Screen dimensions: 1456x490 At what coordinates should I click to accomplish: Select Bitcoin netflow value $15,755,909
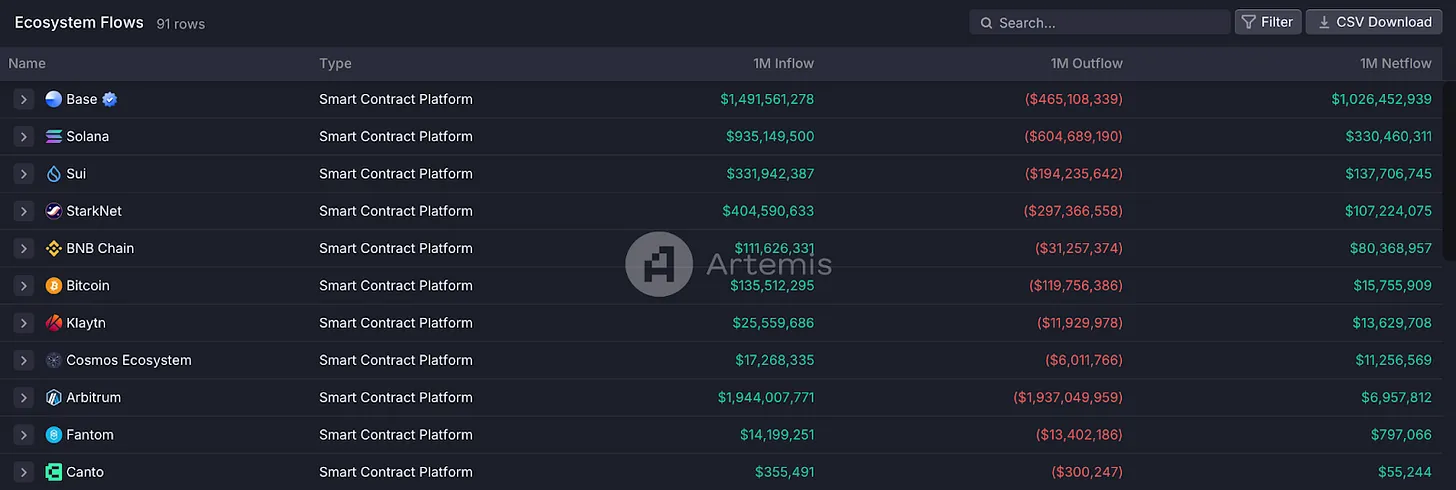point(1393,286)
